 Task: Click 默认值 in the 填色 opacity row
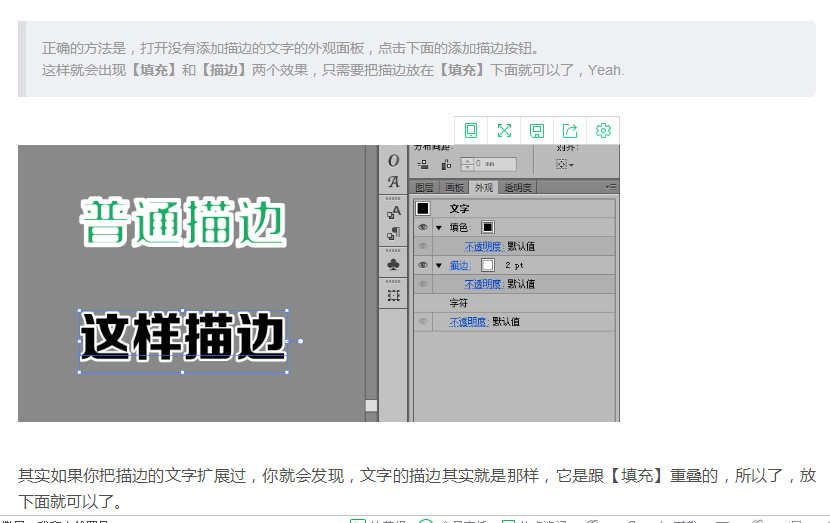521,246
